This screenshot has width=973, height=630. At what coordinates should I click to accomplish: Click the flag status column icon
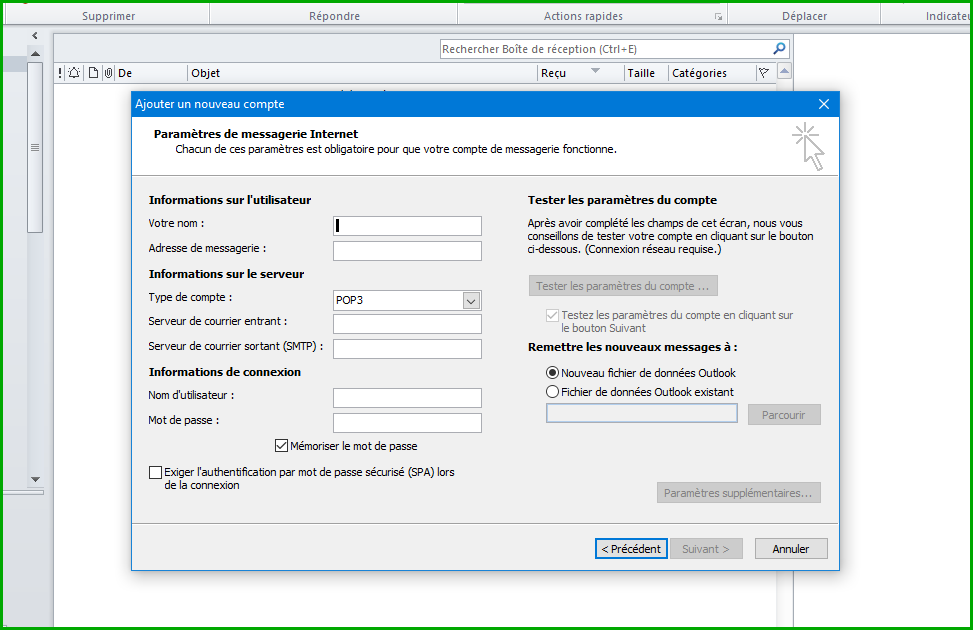pos(764,73)
